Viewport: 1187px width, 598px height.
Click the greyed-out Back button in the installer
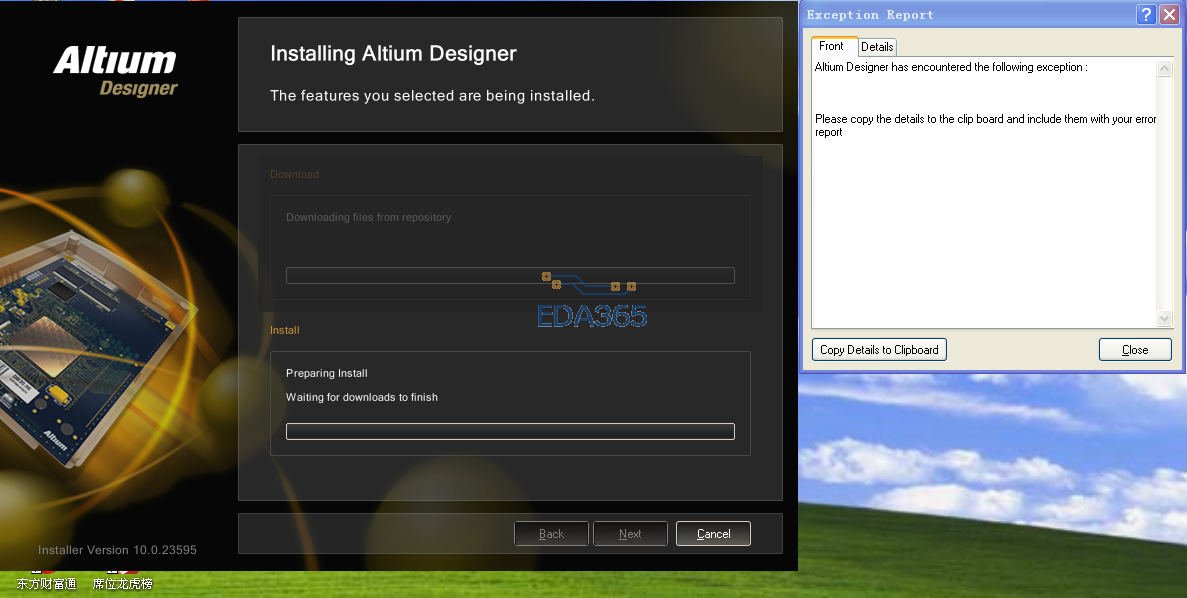551,534
